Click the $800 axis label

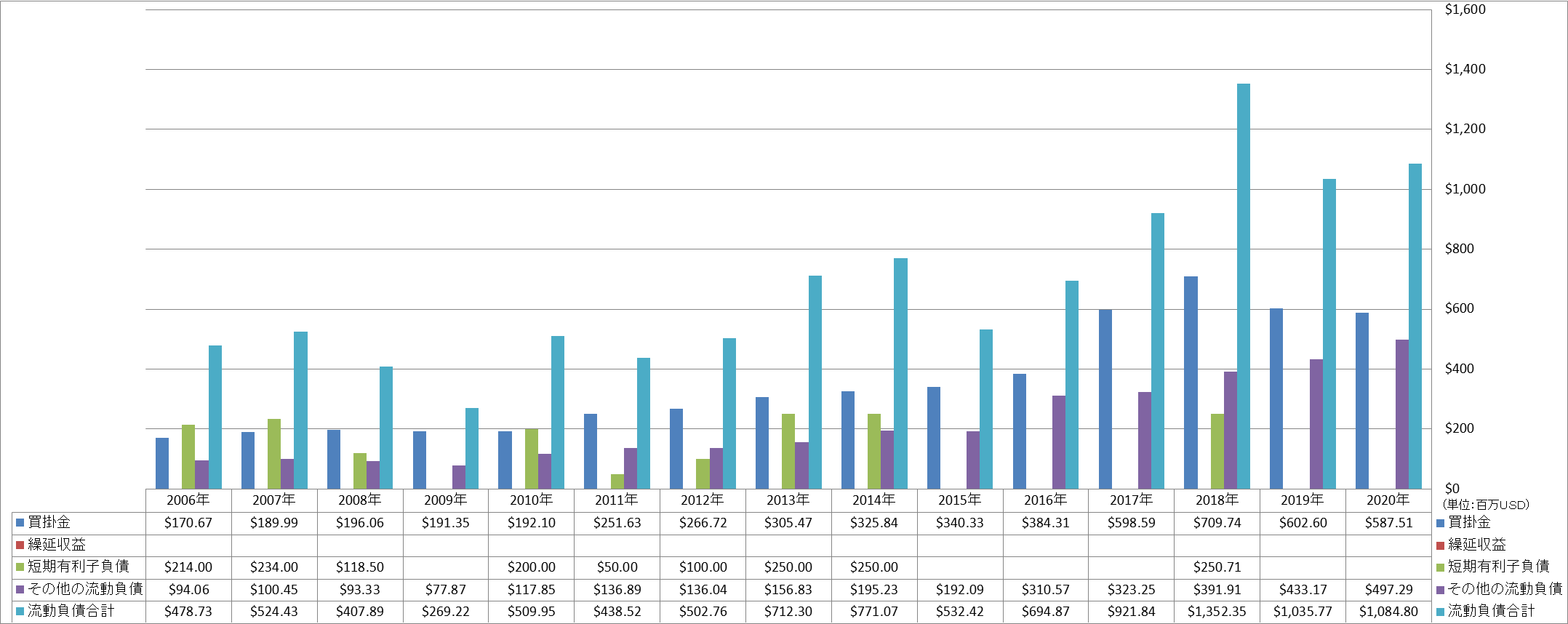(1459, 249)
